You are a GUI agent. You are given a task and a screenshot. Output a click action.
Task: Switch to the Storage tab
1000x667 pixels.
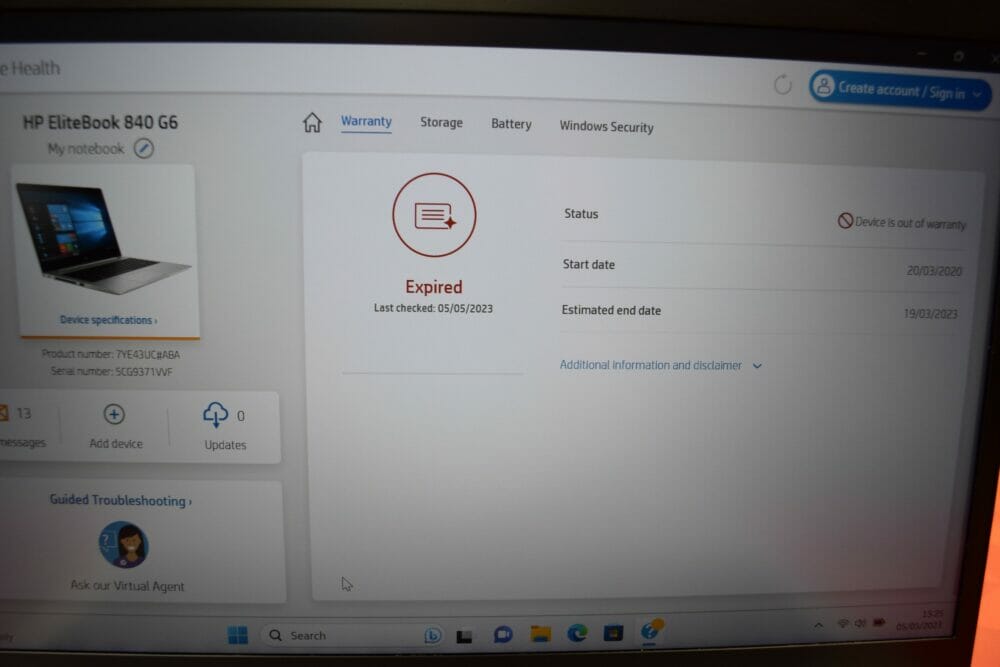441,122
